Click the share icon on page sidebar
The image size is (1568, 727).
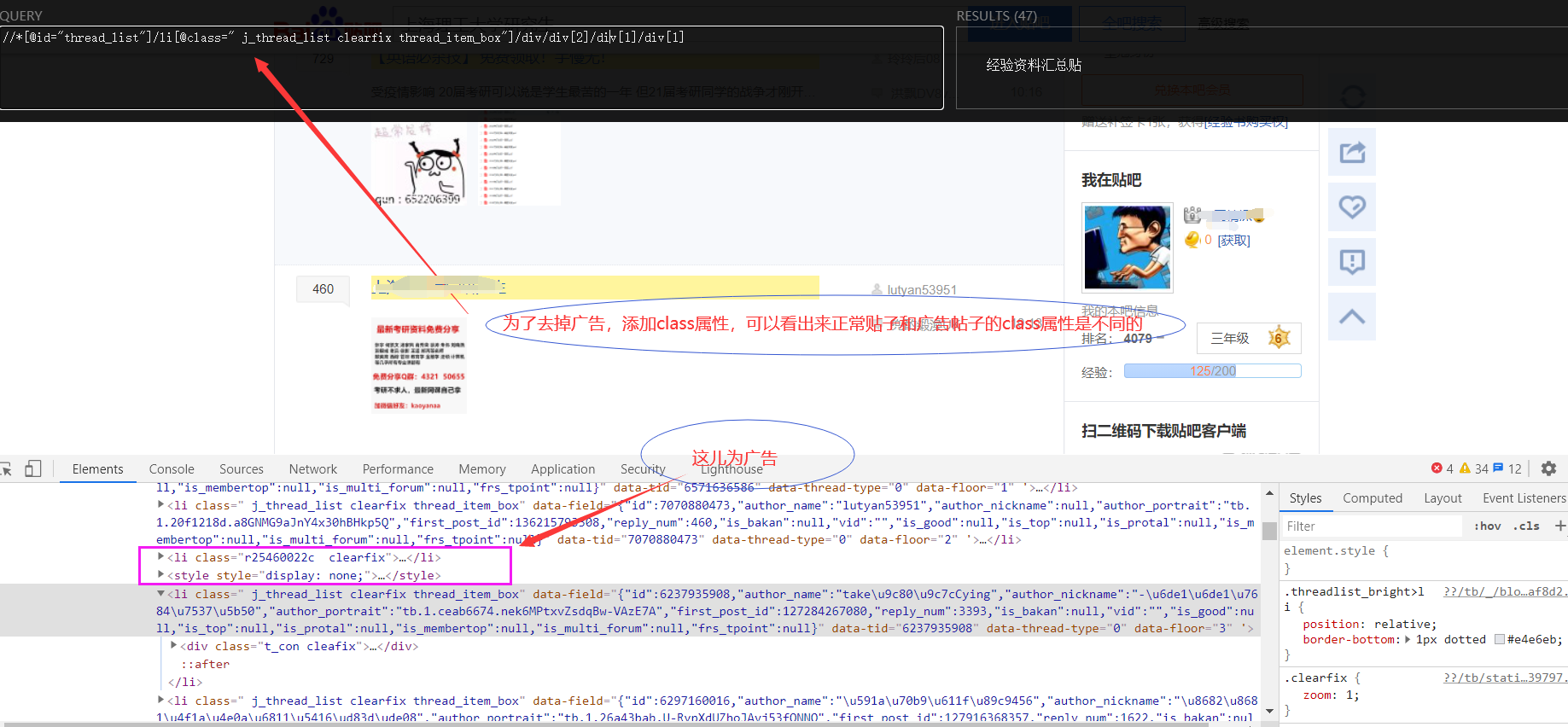point(1352,153)
